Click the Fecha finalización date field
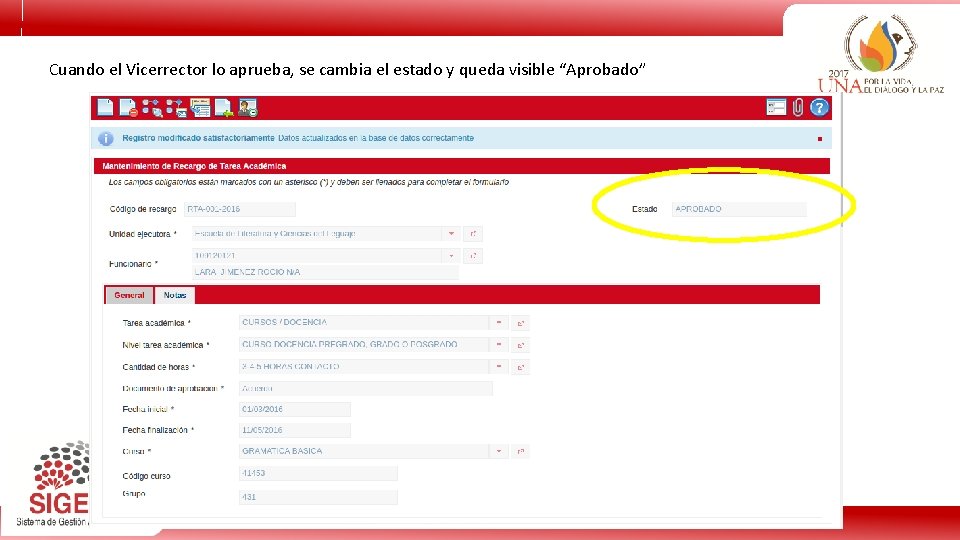This screenshot has width=960, height=540. [x=294, y=430]
